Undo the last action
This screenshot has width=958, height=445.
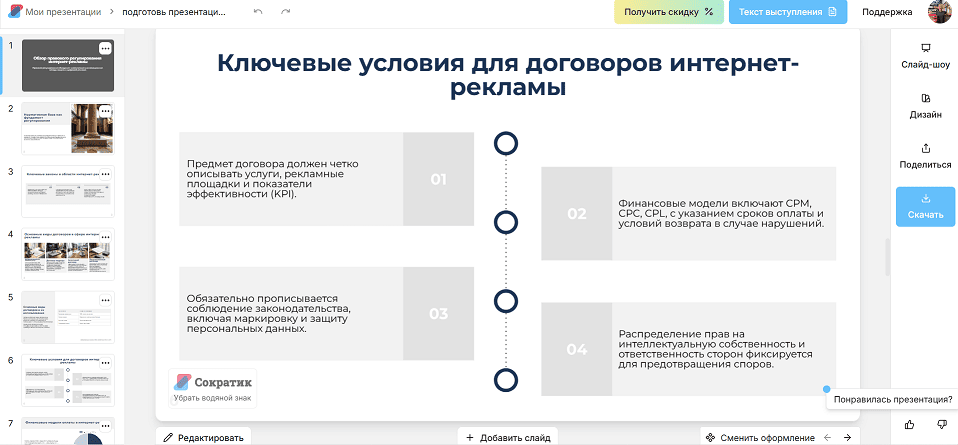pyautogui.click(x=258, y=12)
